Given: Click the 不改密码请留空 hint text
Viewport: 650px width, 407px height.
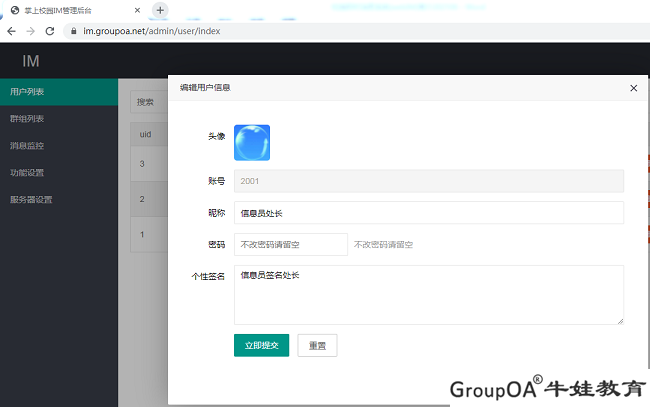Looking at the screenshot, I should click(x=383, y=245).
